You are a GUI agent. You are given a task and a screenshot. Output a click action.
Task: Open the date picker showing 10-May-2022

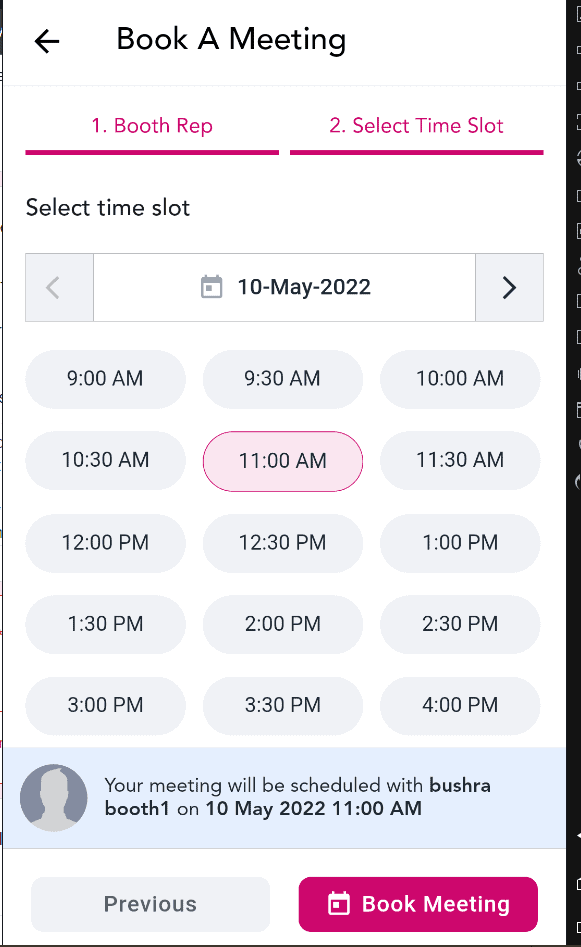(284, 287)
